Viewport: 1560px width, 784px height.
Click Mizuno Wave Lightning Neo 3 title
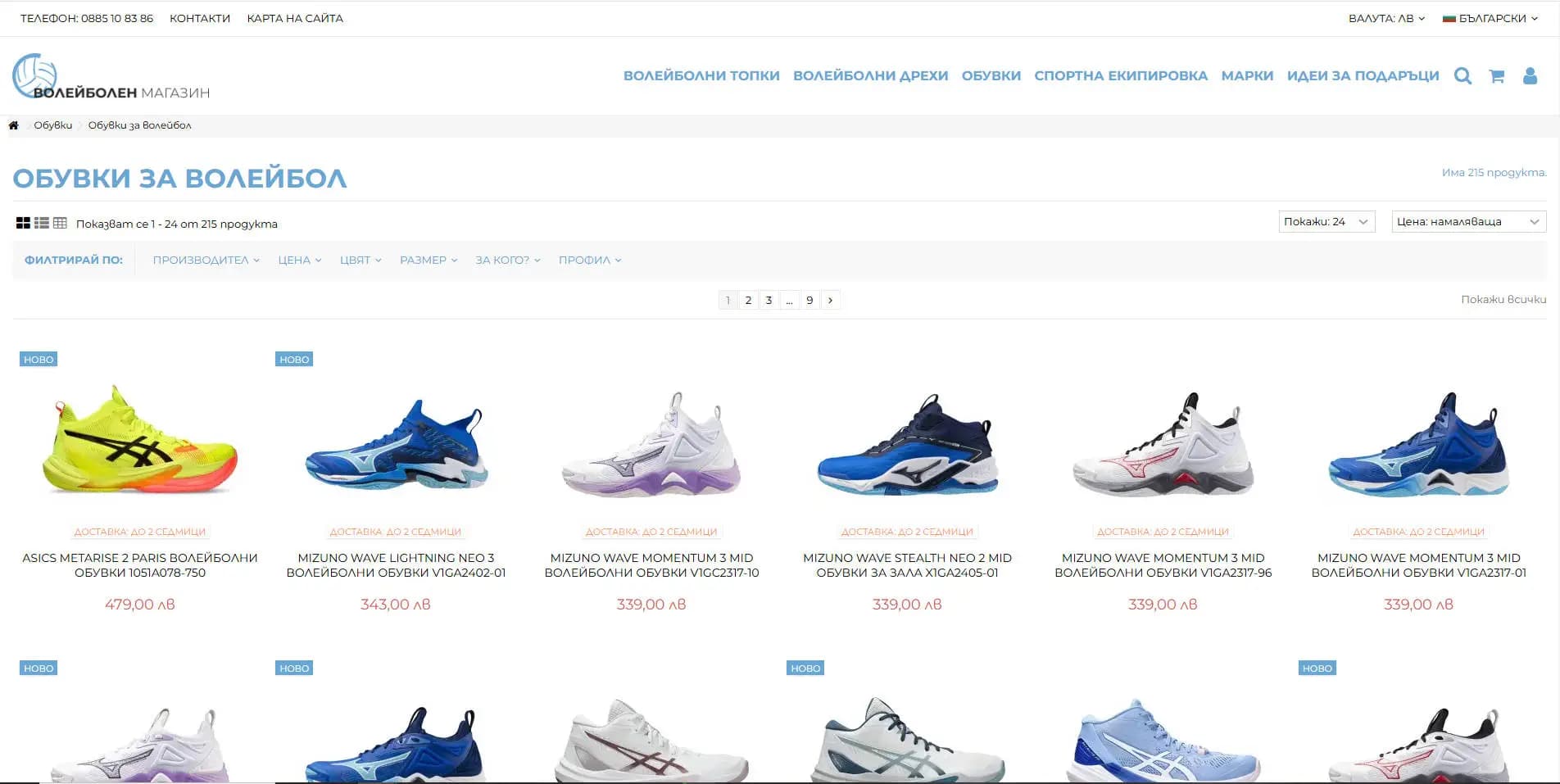pos(396,565)
